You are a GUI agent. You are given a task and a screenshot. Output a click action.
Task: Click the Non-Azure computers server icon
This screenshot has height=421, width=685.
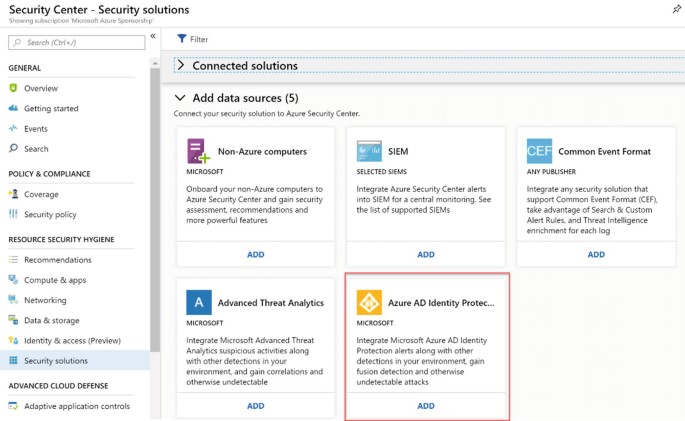pyautogui.click(x=198, y=151)
